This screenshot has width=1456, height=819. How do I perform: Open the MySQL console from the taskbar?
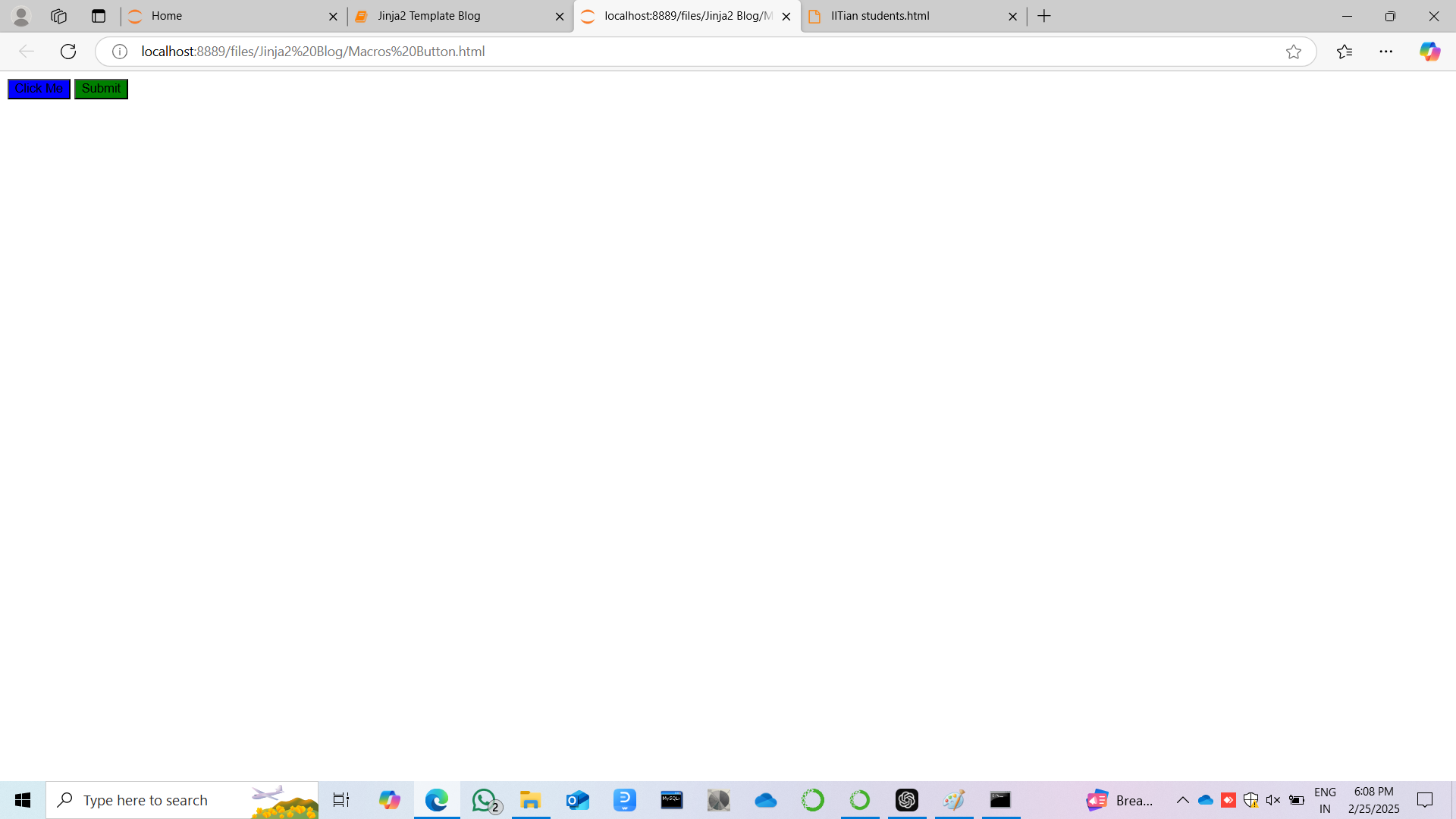point(671,800)
